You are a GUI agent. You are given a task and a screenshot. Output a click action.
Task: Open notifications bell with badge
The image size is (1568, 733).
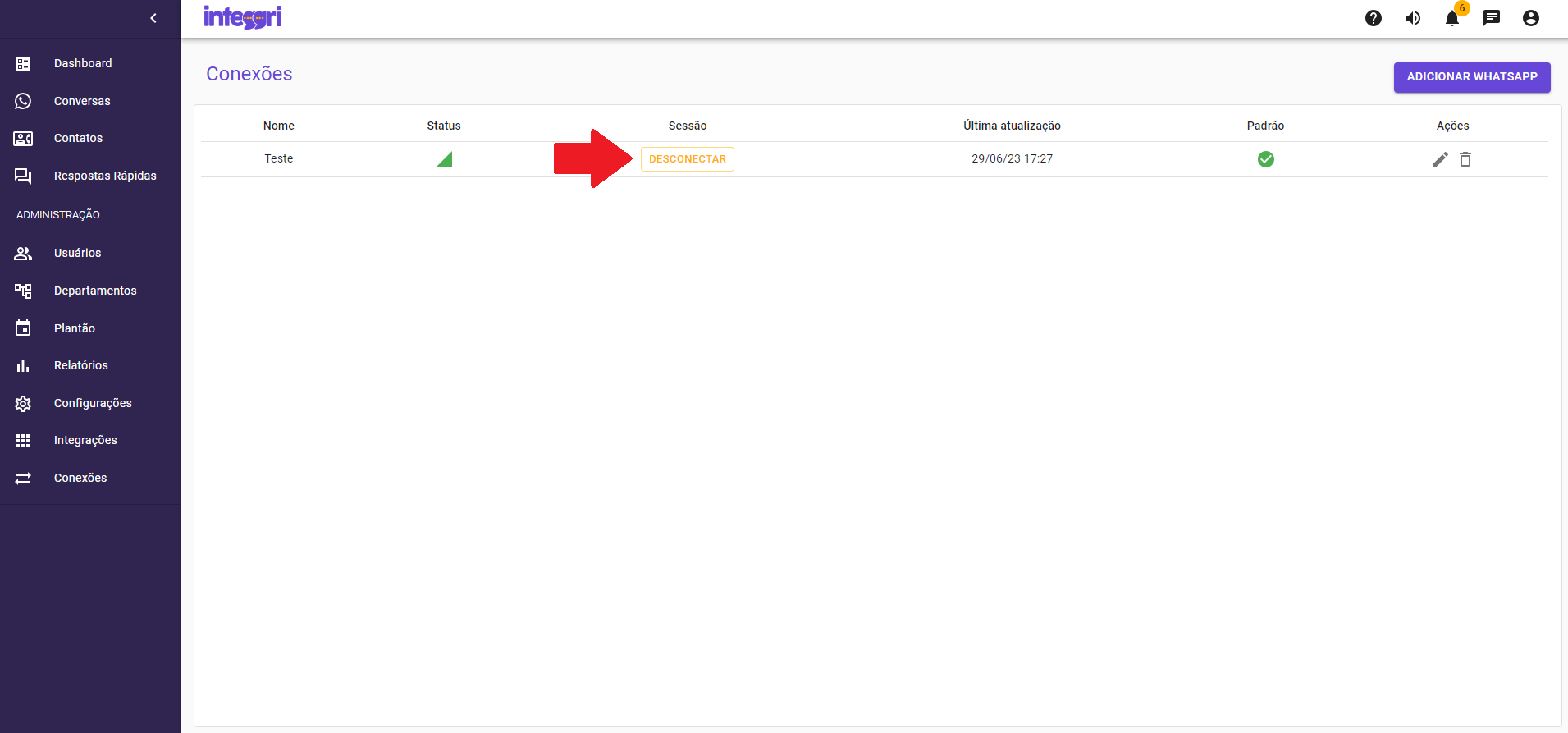pyautogui.click(x=1451, y=18)
